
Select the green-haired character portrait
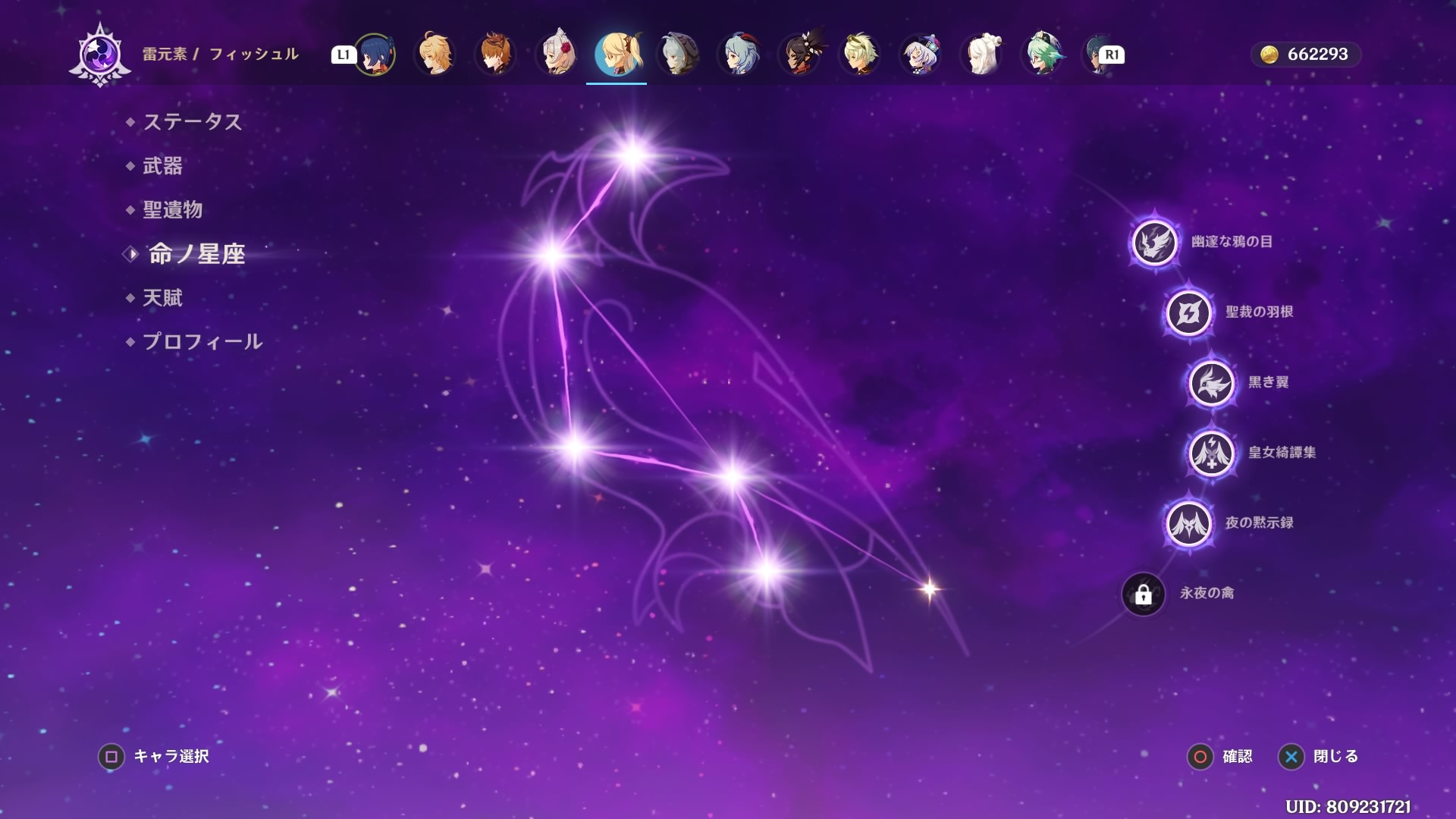click(x=1043, y=55)
